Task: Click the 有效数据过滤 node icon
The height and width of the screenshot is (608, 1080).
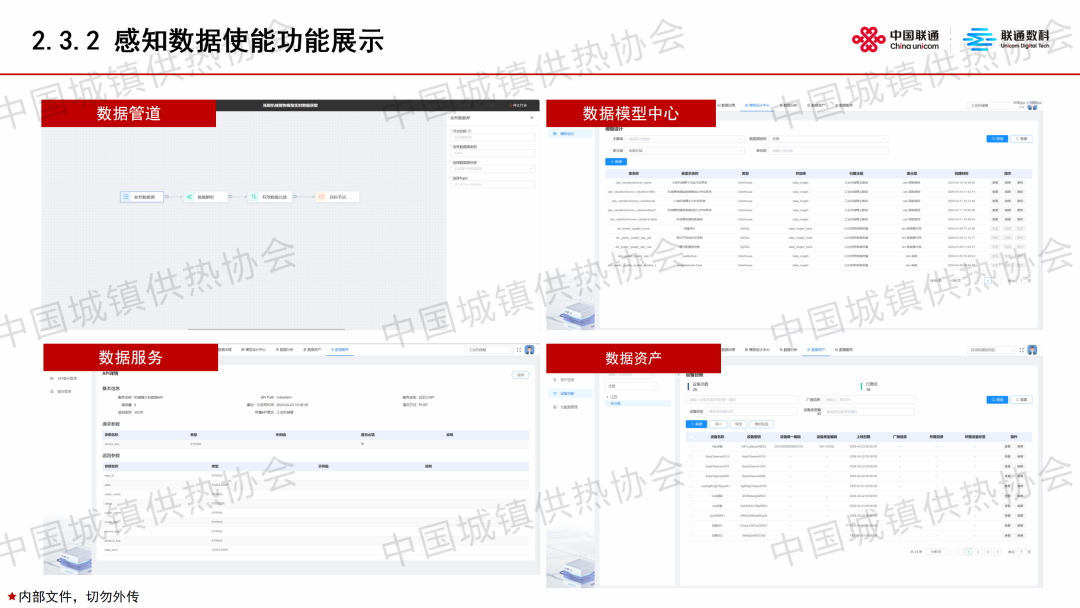Action: coord(254,197)
